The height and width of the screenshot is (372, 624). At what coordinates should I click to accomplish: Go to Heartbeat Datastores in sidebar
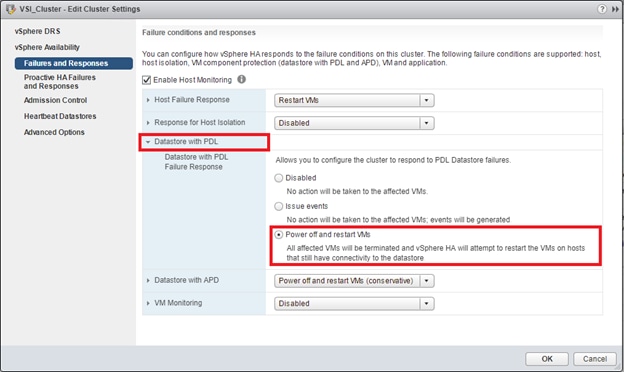pos(60,116)
